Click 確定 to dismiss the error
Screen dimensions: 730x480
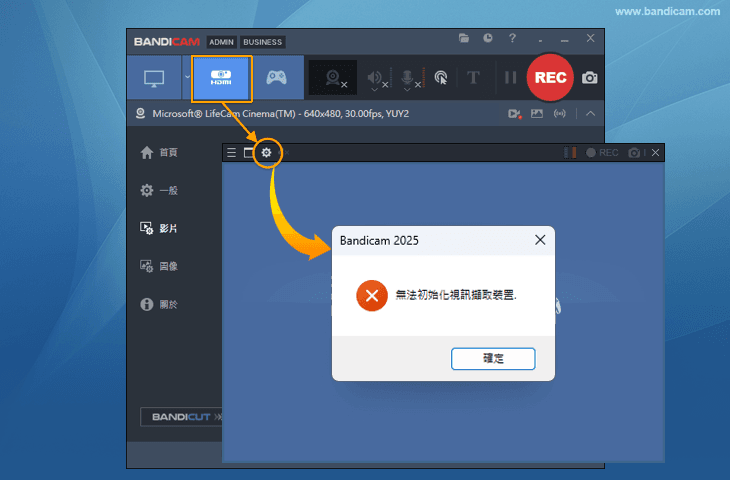(493, 358)
